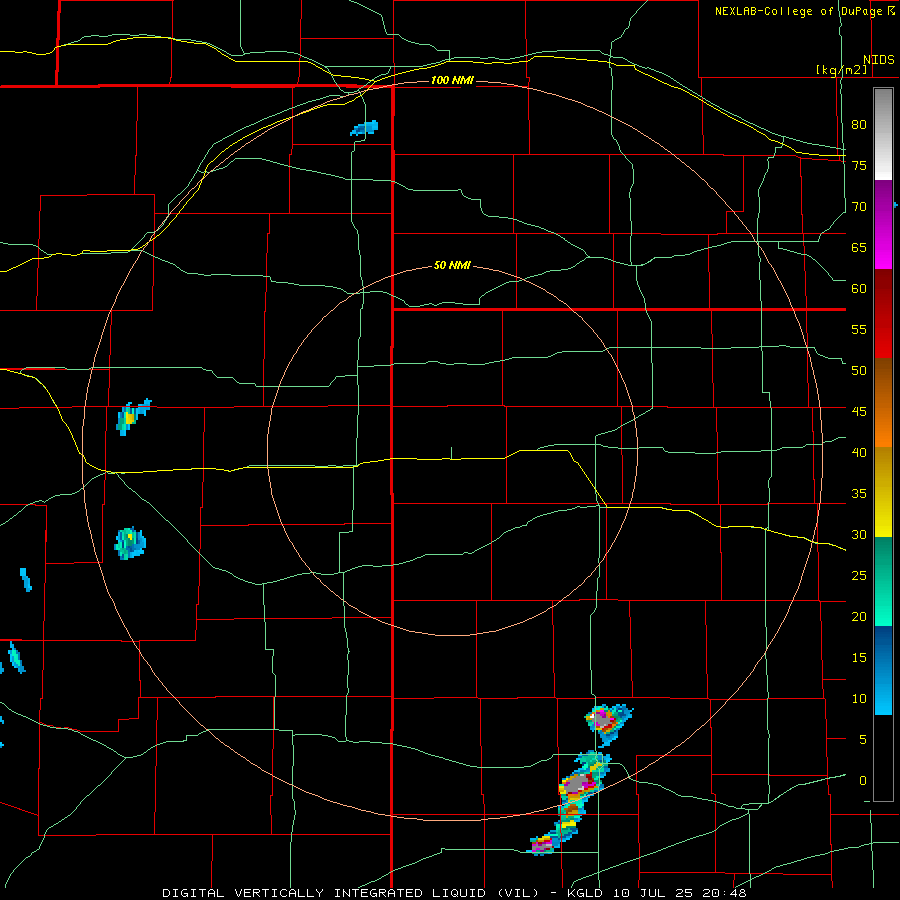The image size is (900, 900).
Task: Click the legend value 45
Action: (x=859, y=412)
